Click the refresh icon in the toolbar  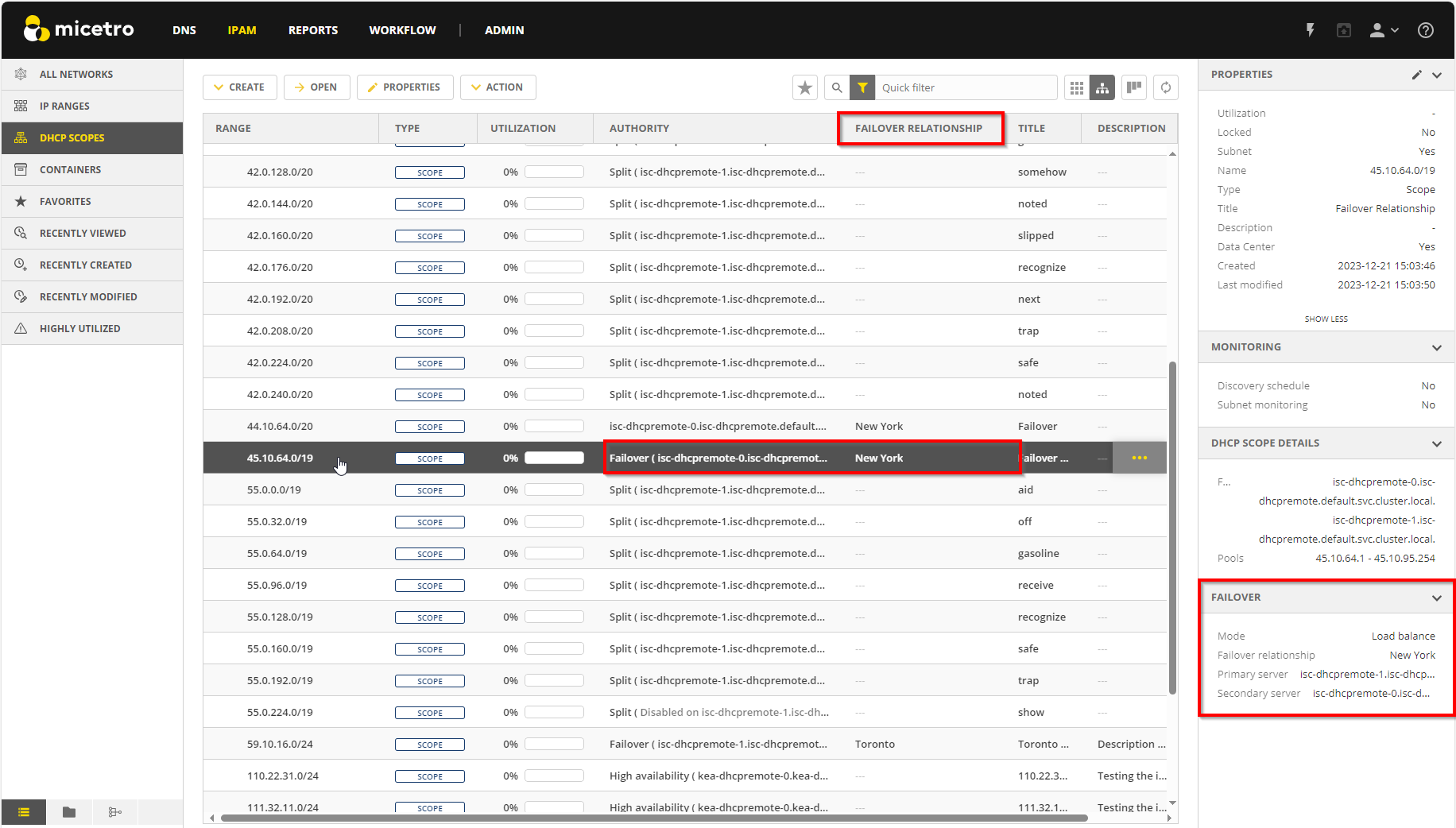pyautogui.click(x=1166, y=87)
